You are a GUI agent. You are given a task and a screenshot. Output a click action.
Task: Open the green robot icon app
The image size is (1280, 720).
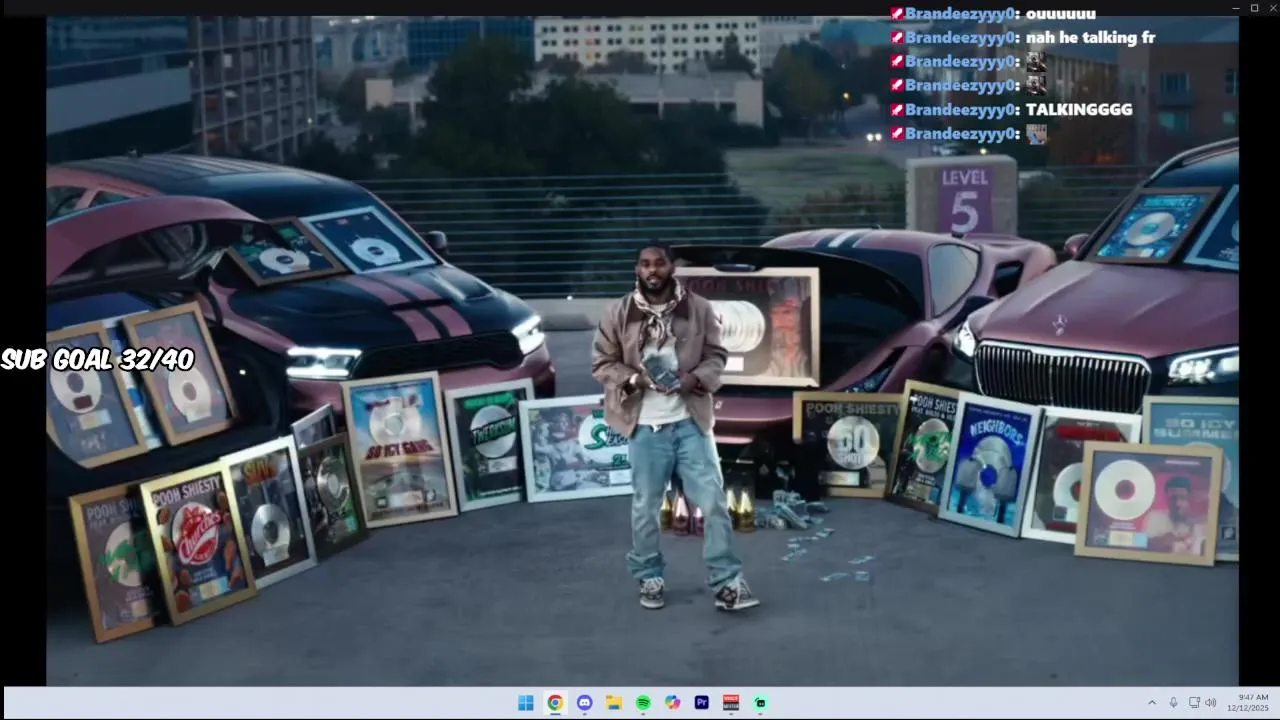click(x=760, y=703)
